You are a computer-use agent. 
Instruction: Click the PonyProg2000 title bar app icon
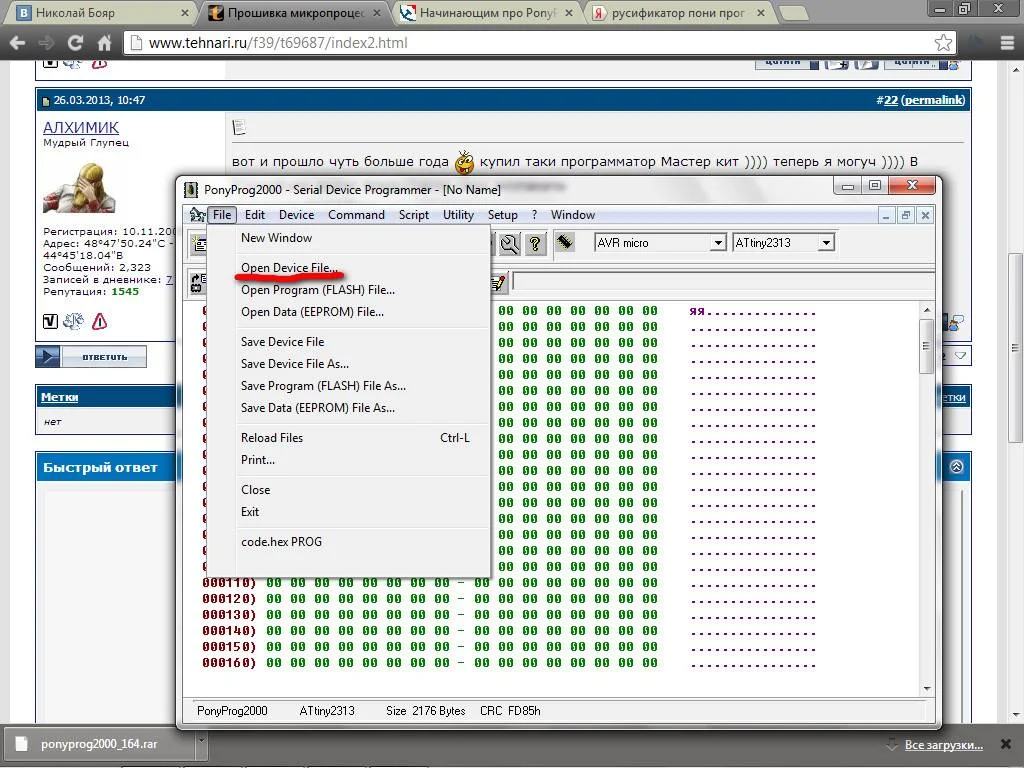coord(191,189)
